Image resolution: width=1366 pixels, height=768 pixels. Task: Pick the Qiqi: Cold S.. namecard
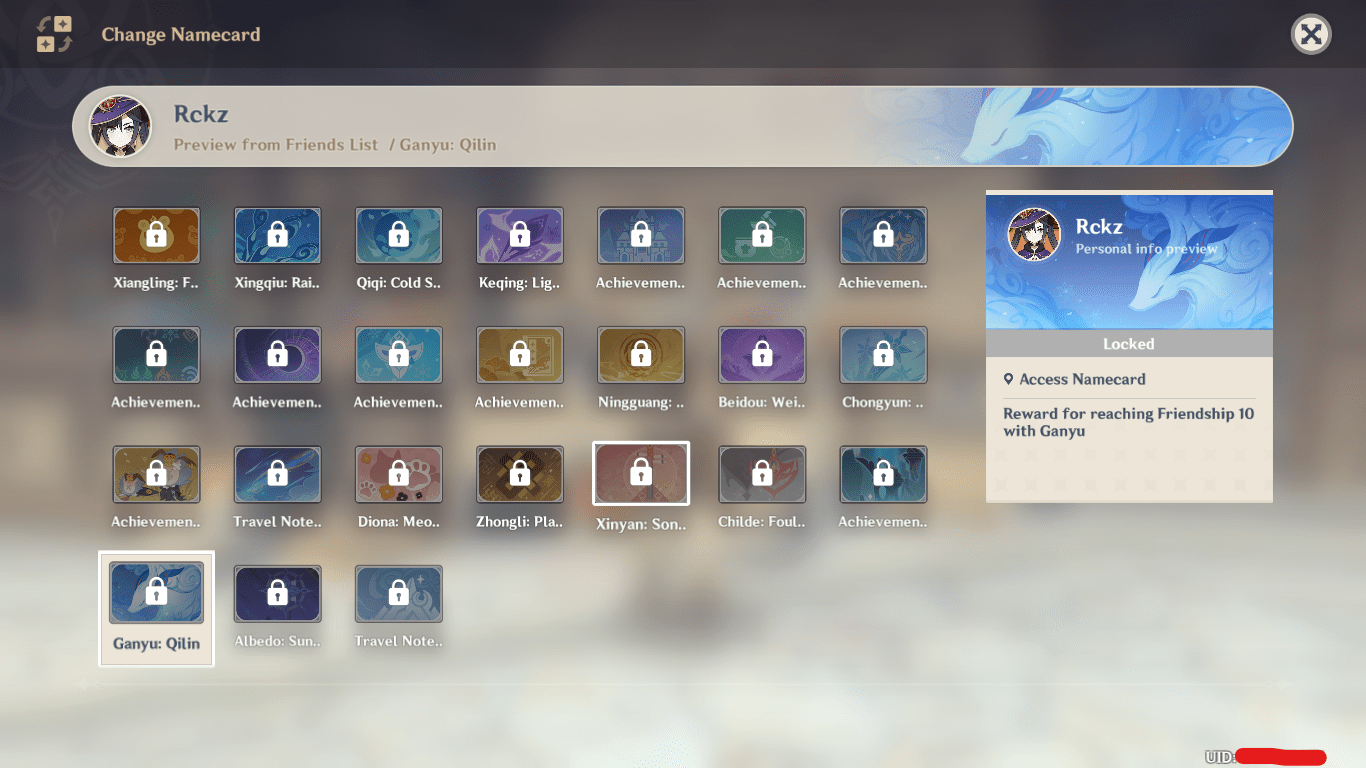tap(398, 235)
